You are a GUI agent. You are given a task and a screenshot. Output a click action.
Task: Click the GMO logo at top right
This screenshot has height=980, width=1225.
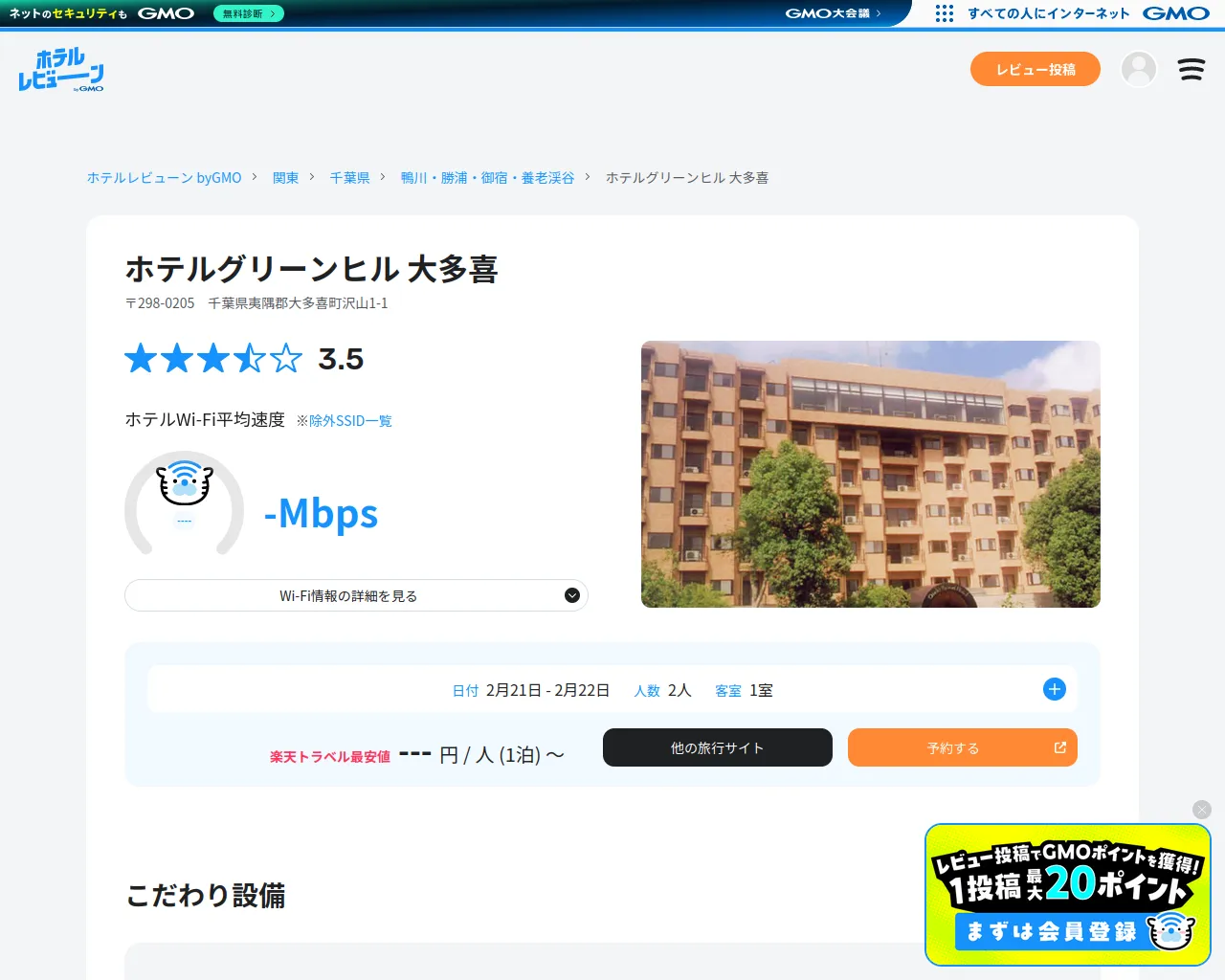click(1175, 13)
